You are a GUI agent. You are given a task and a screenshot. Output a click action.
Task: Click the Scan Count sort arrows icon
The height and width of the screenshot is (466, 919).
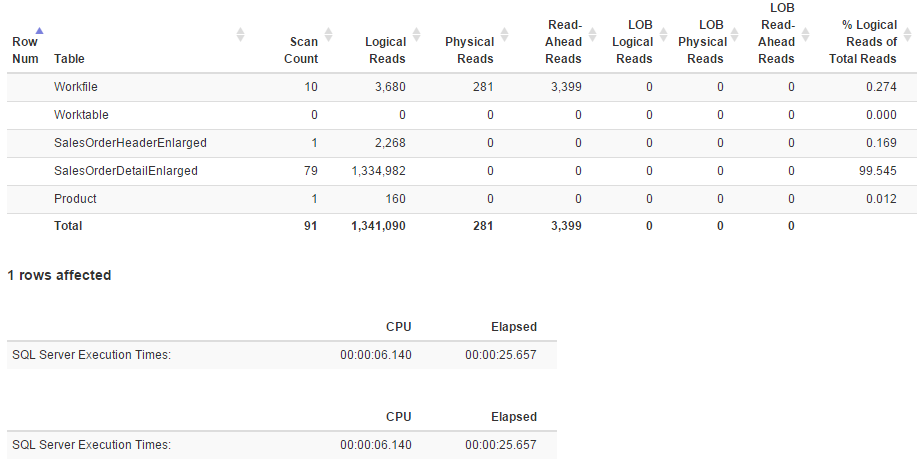coord(327,35)
